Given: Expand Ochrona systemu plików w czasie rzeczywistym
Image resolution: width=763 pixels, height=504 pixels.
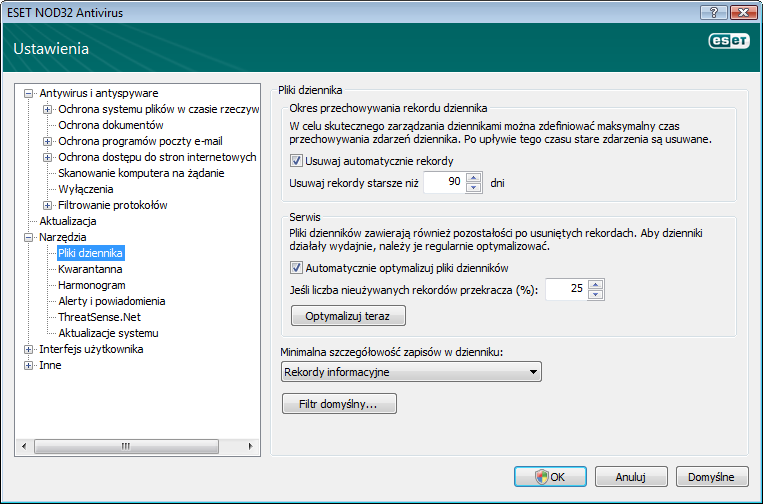Looking at the screenshot, I should [x=47, y=109].
